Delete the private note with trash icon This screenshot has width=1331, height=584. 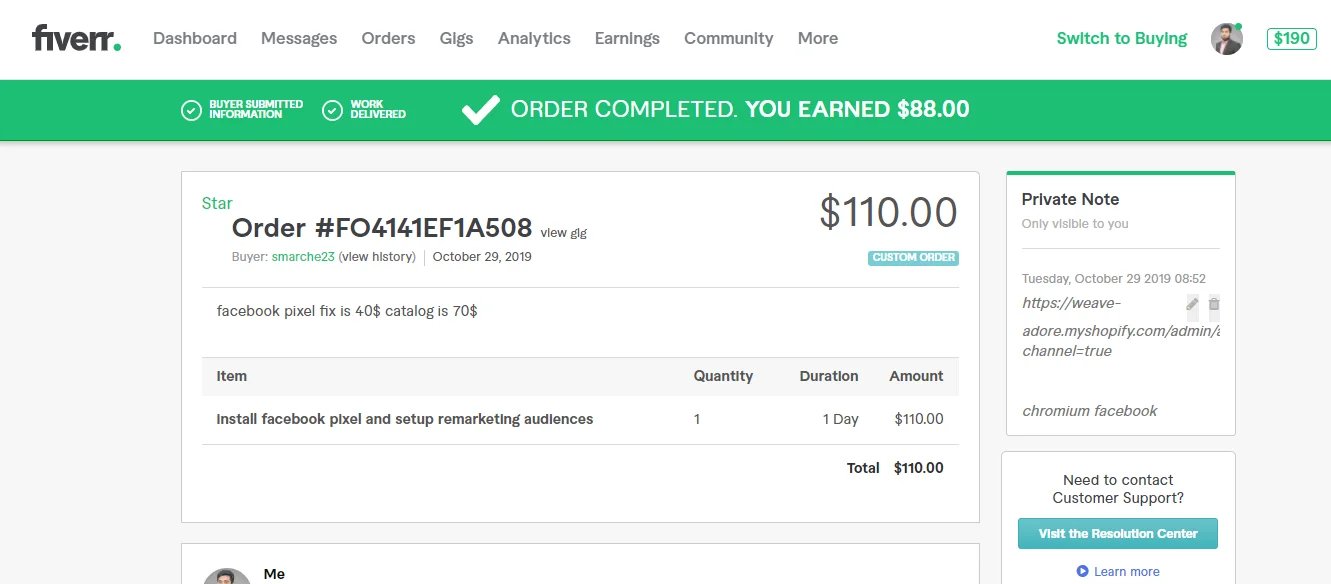tap(1214, 303)
